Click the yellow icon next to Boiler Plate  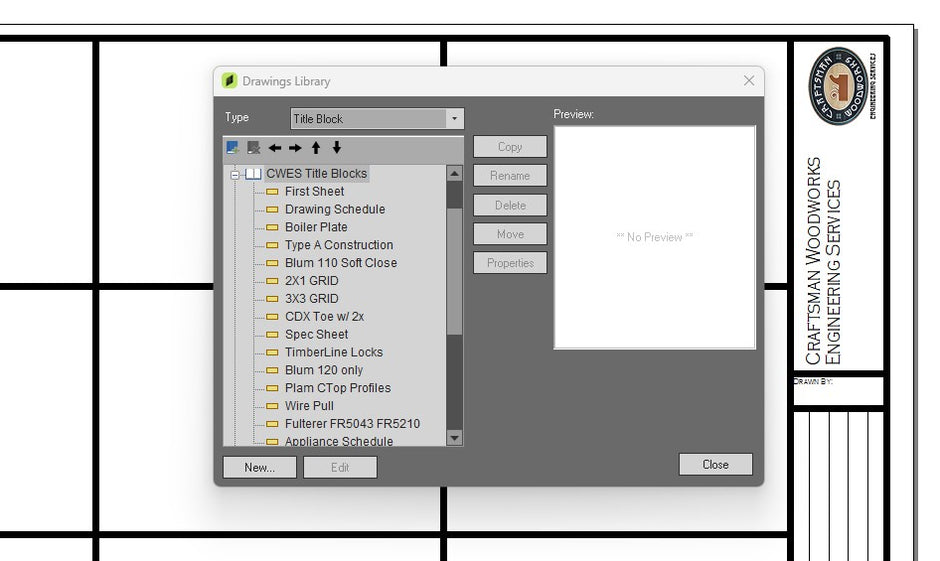272,228
